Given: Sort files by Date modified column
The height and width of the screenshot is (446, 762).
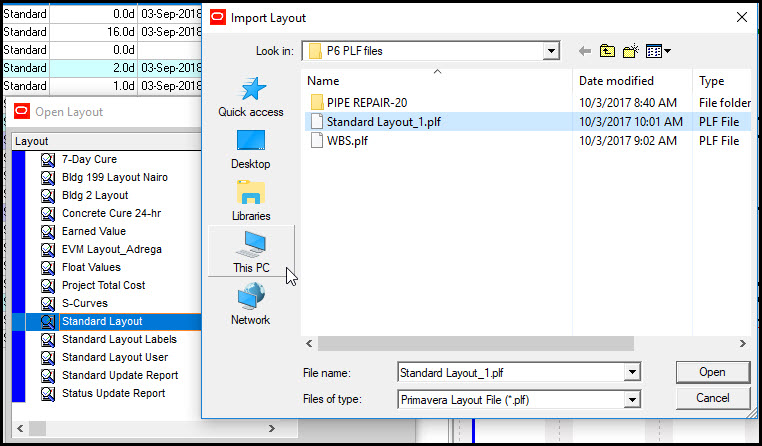Looking at the screenshot, I should click(x=616, y=81).
